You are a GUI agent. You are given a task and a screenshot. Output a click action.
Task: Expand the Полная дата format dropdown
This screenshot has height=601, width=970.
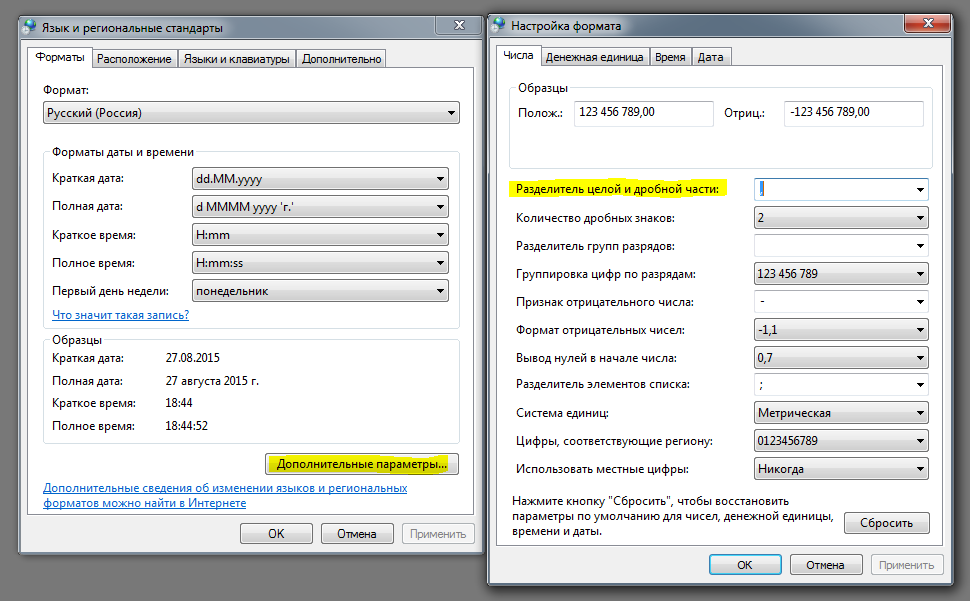coord(320,207)
